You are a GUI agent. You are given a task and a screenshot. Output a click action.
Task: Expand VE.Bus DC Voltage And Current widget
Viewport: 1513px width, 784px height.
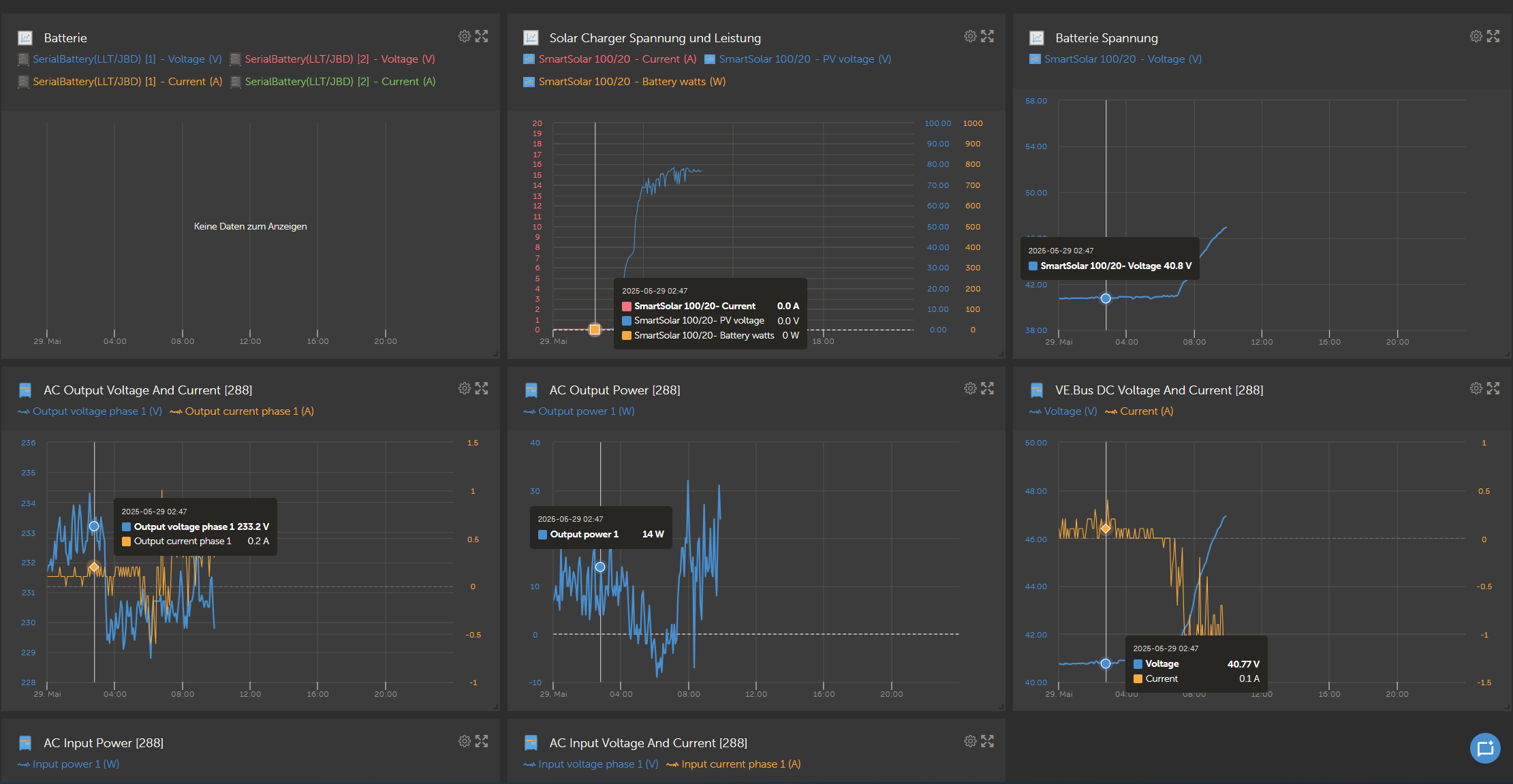coord(1493,388)
